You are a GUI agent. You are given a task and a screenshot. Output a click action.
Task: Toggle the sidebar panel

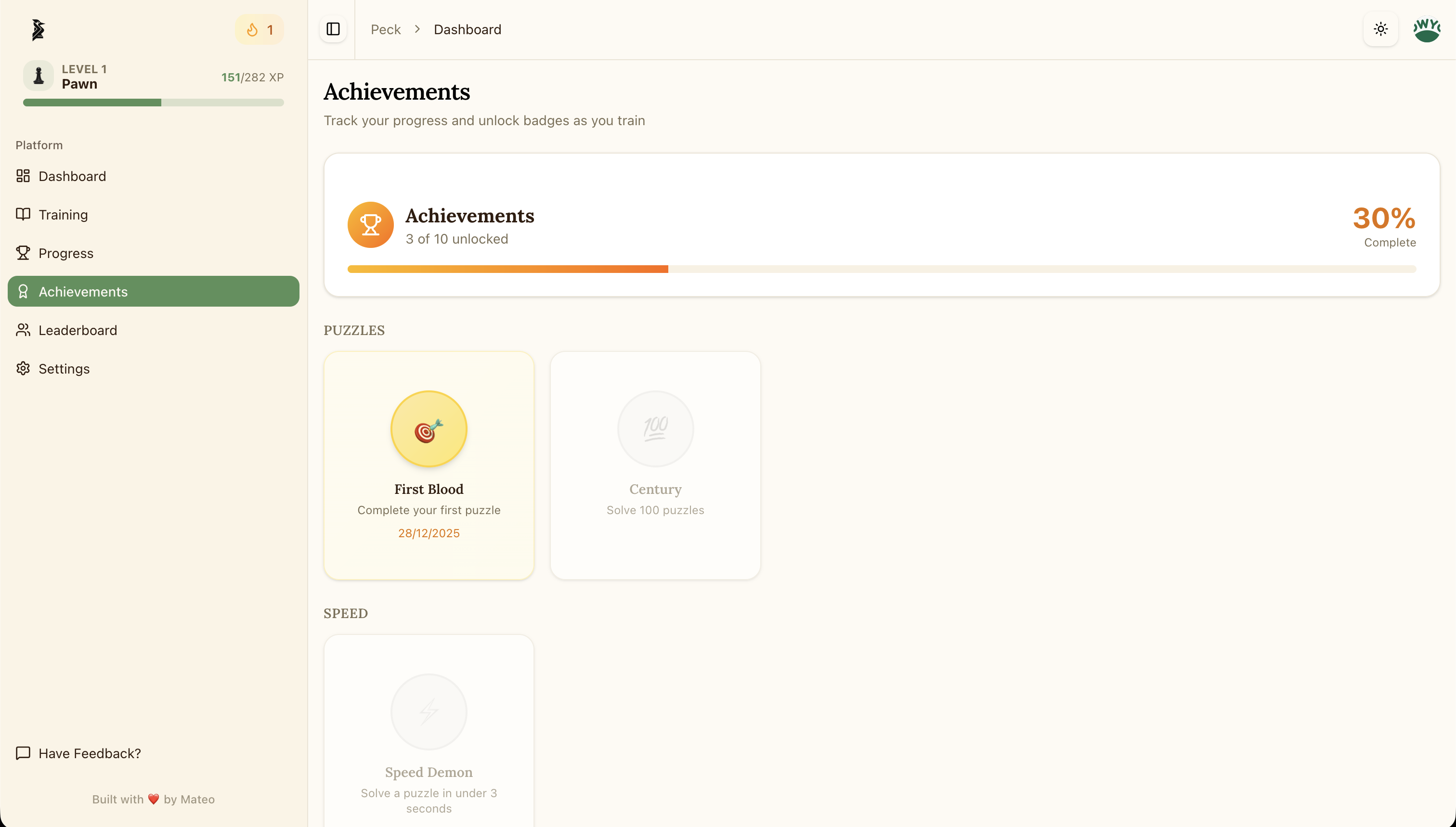[333, 29]
